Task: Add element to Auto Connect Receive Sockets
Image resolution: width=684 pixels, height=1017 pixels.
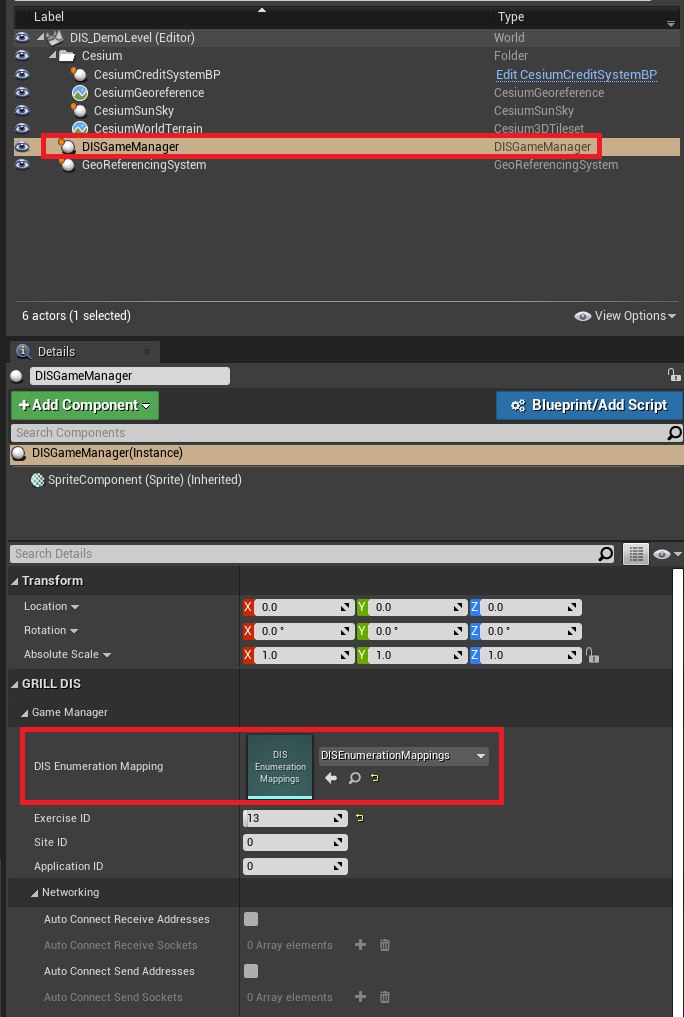Action: point(360,945)
